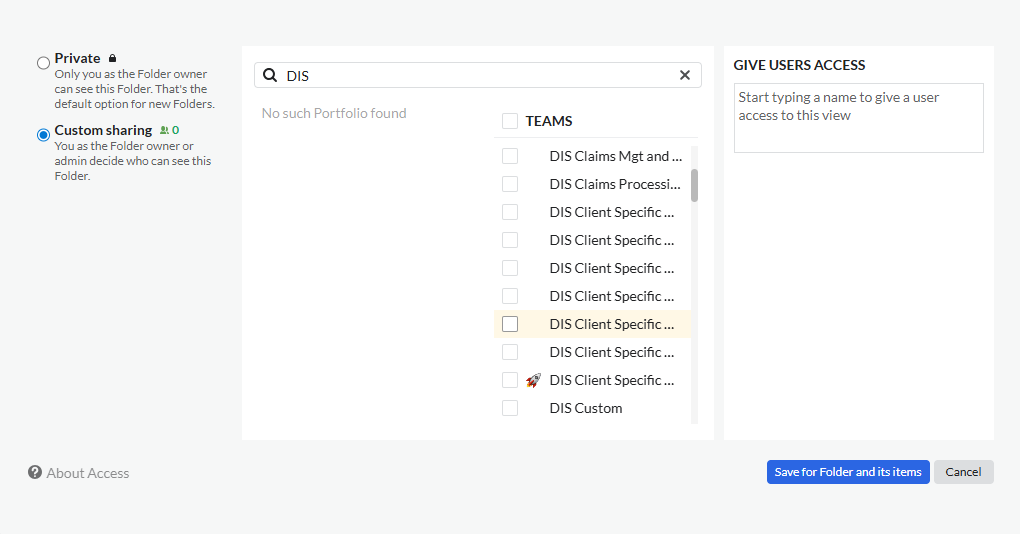Check the DIS Custom team checkbox
The width and height of the screenshot is (1020, 534).
pyautogui.click(x=510, y=408)
